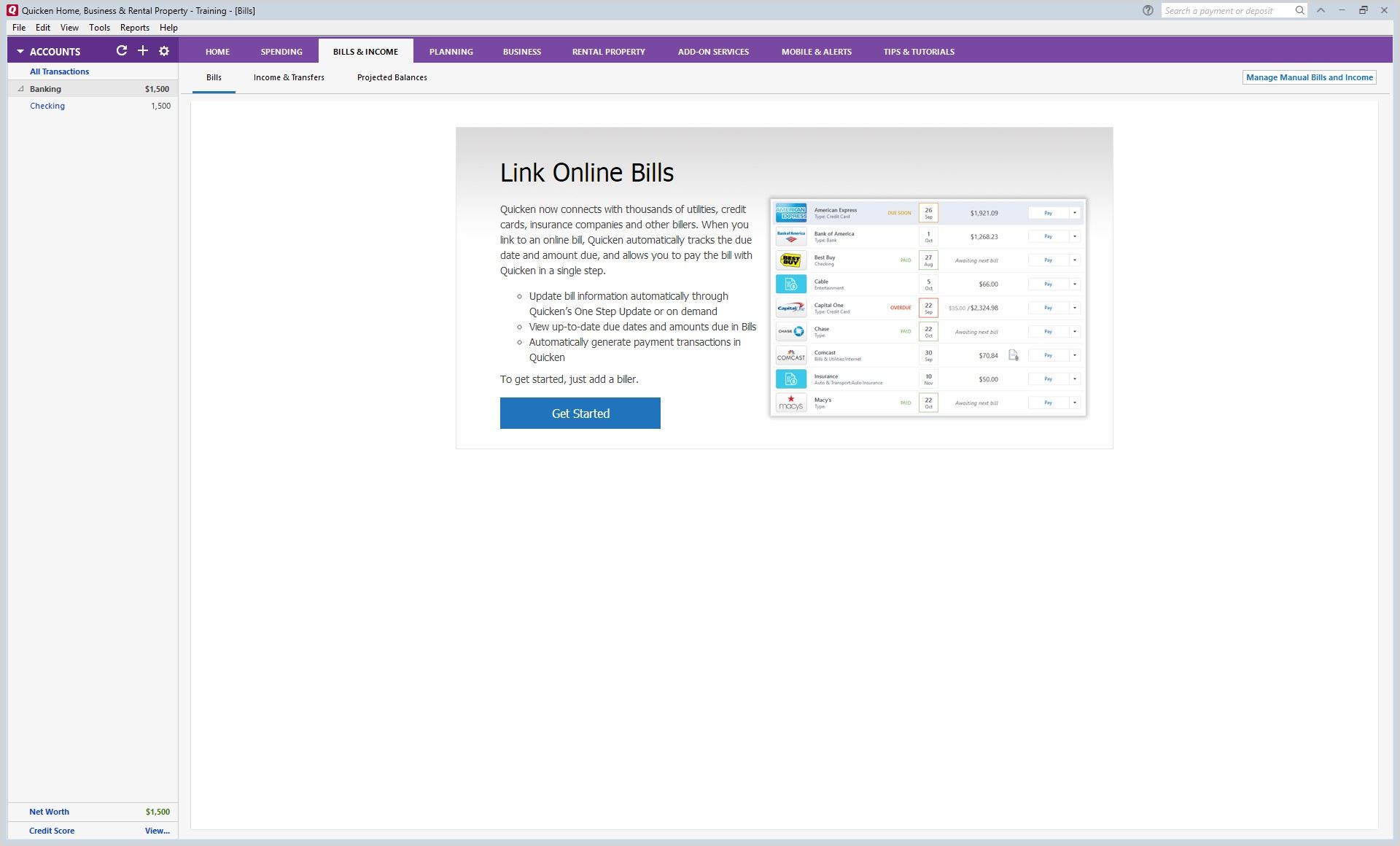This screenshot has height=846, width=1400.
Task: Click the refresh accounts update icon
Action: pyautogui.click(x=122, y=51)
